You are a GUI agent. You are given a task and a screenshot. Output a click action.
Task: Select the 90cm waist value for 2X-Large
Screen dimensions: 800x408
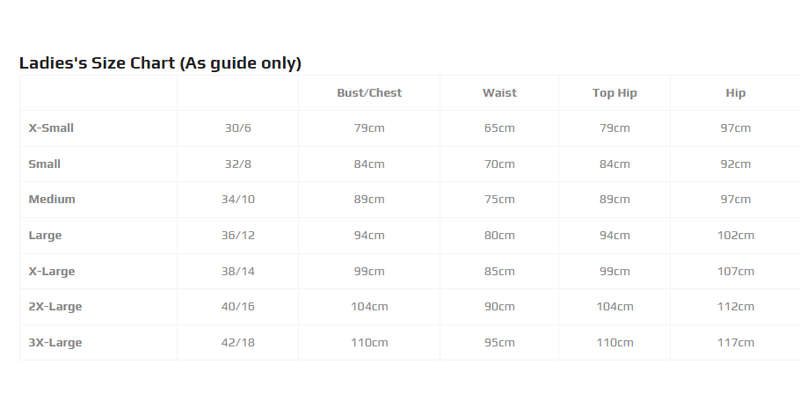(x=499, y=307)
